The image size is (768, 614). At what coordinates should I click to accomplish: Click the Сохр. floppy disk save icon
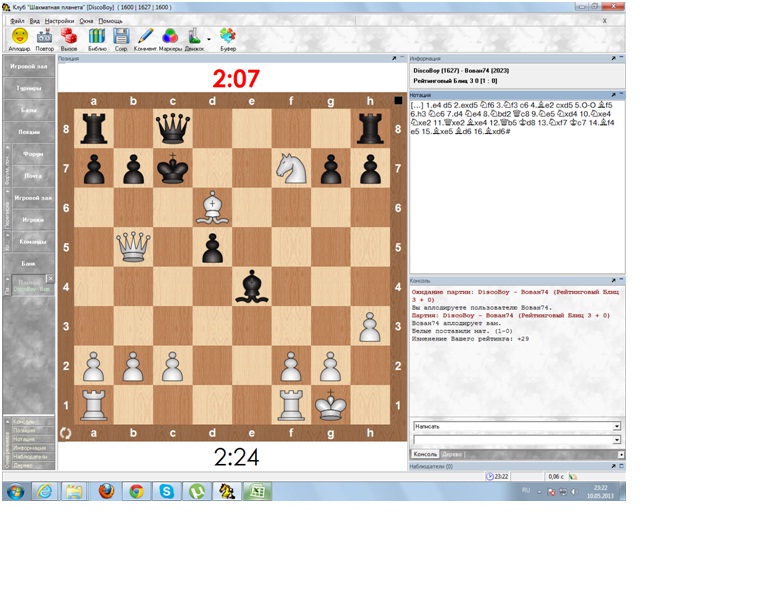tap(121, 37)
